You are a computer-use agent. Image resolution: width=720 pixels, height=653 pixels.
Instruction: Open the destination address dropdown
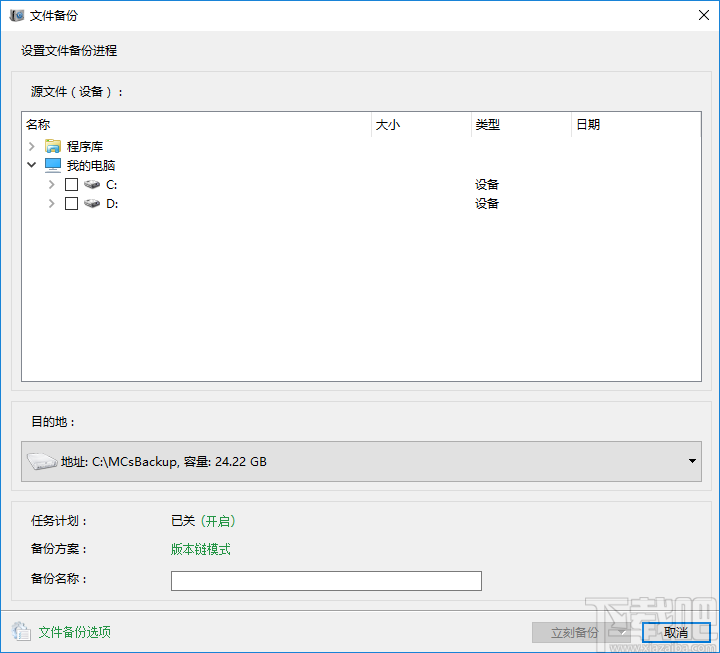[692, 461]
